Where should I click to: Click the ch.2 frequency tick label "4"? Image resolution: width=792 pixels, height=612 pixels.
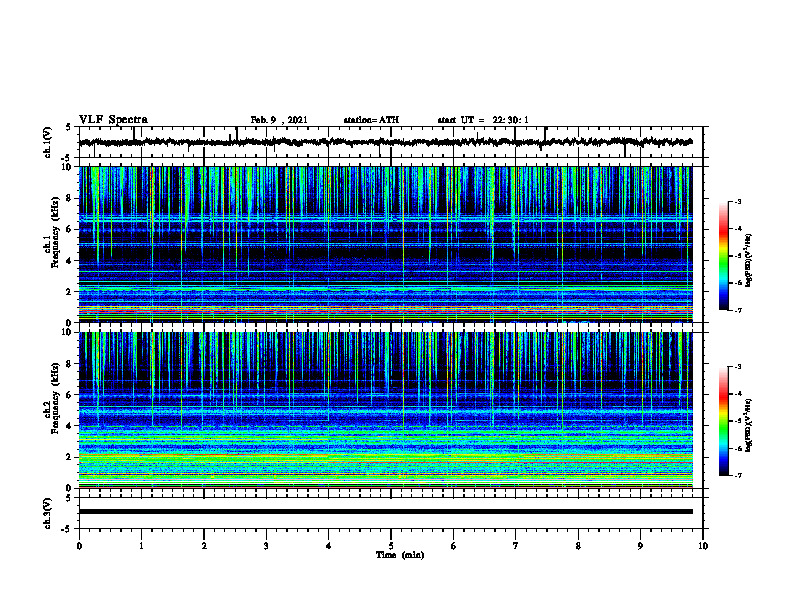(70, 426)
